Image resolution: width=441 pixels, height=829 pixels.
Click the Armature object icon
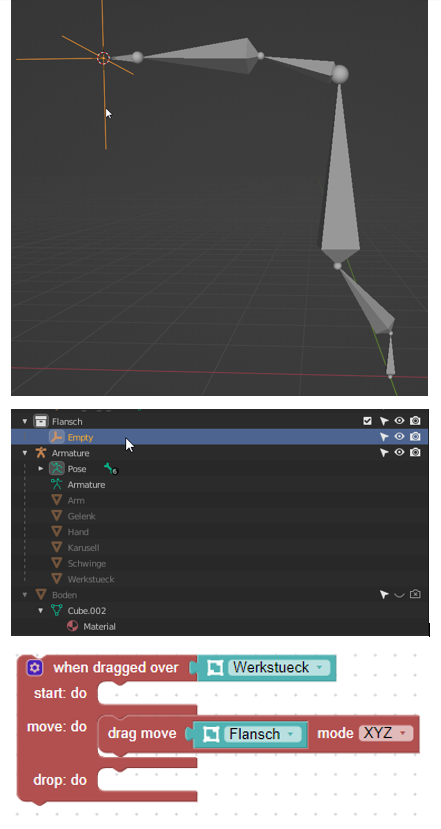[x=41, y=453]
